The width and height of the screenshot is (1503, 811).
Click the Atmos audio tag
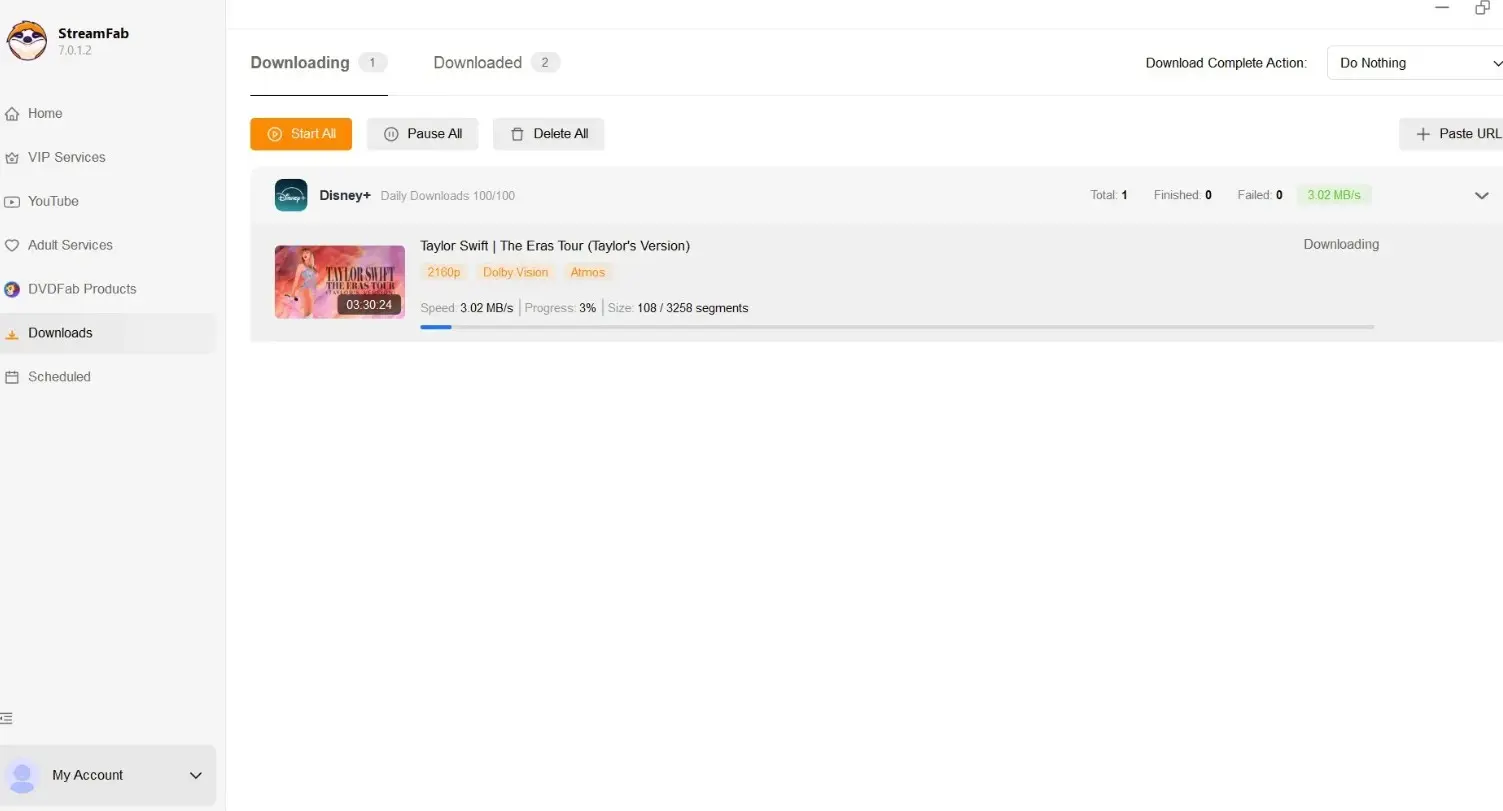588,272
